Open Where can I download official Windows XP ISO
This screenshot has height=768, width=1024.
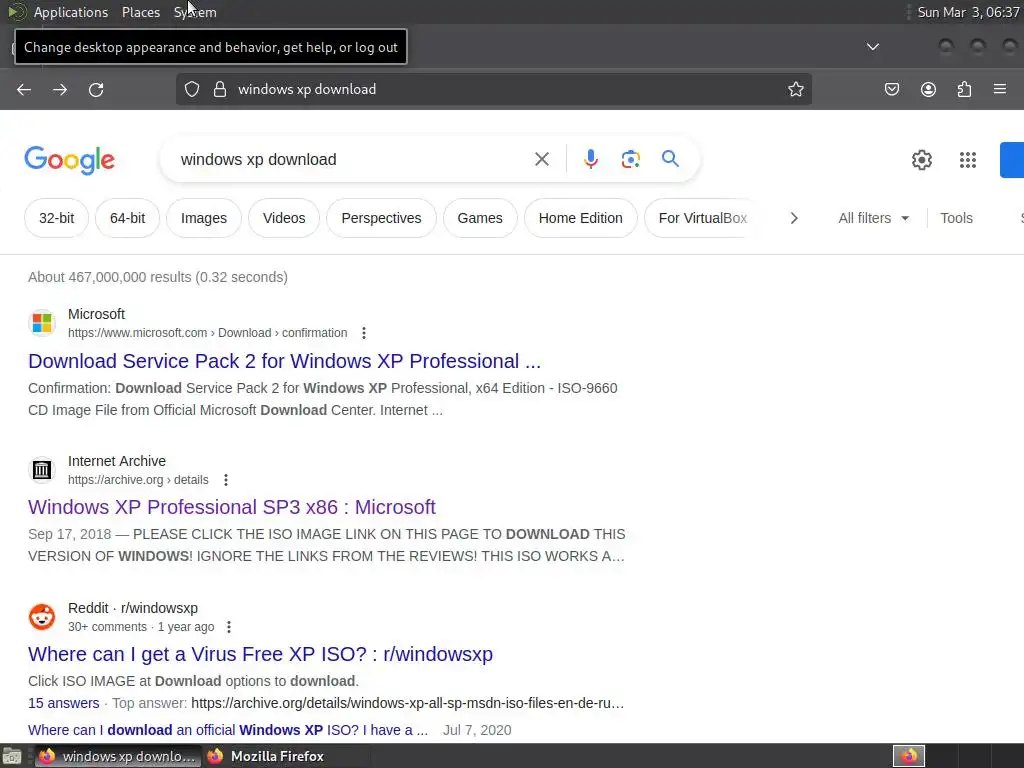point(228,730)
